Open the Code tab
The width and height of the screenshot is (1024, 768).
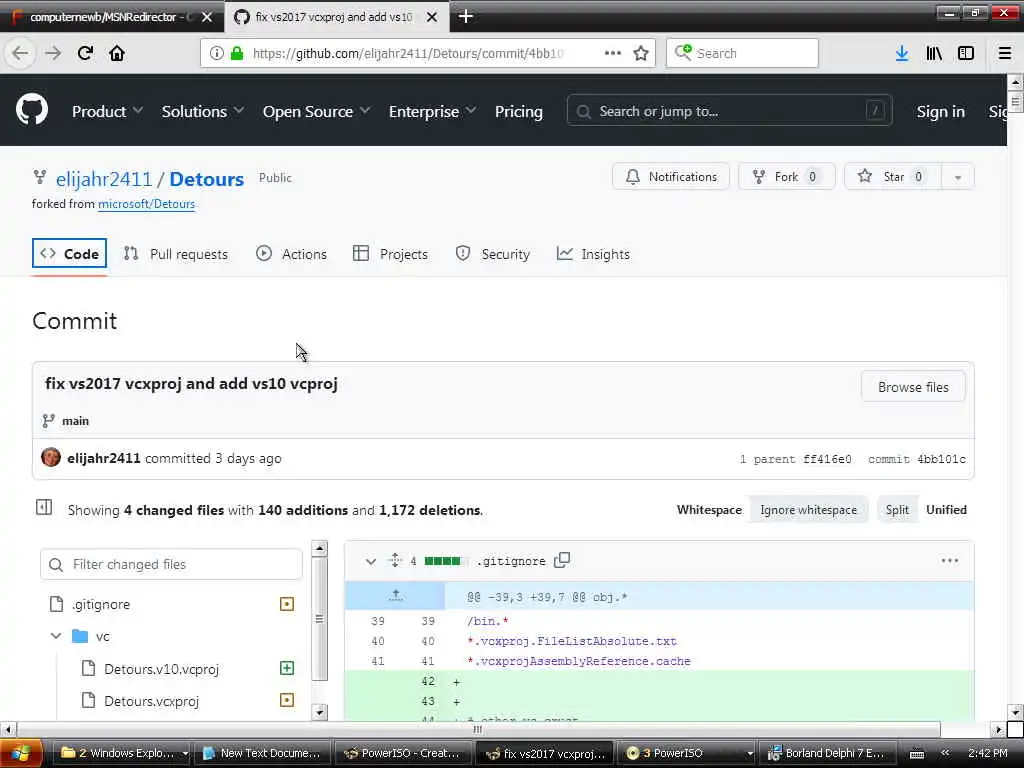69,253
